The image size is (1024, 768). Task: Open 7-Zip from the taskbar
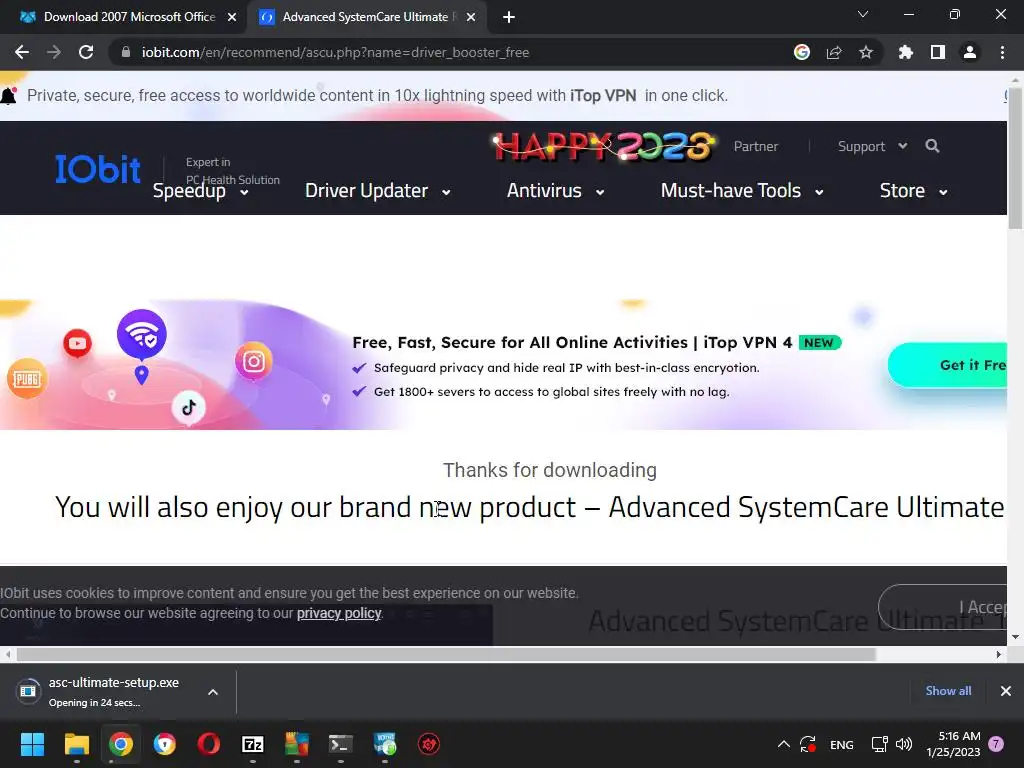(253, 744)
